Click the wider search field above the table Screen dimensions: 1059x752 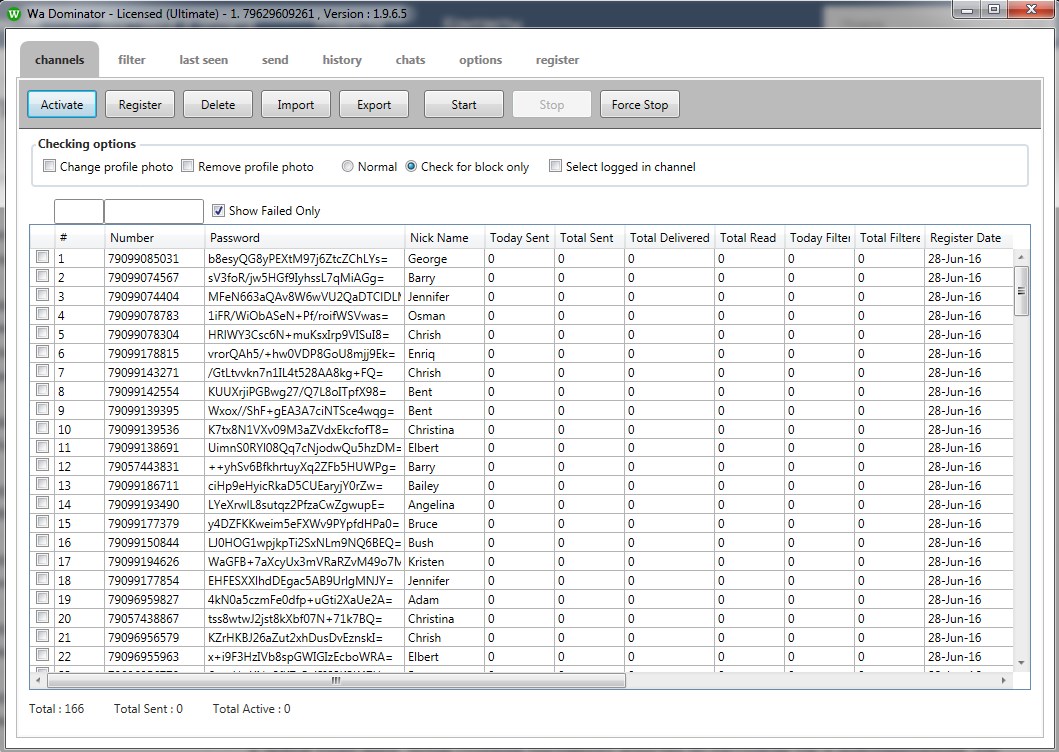click(x=154, y=211)
